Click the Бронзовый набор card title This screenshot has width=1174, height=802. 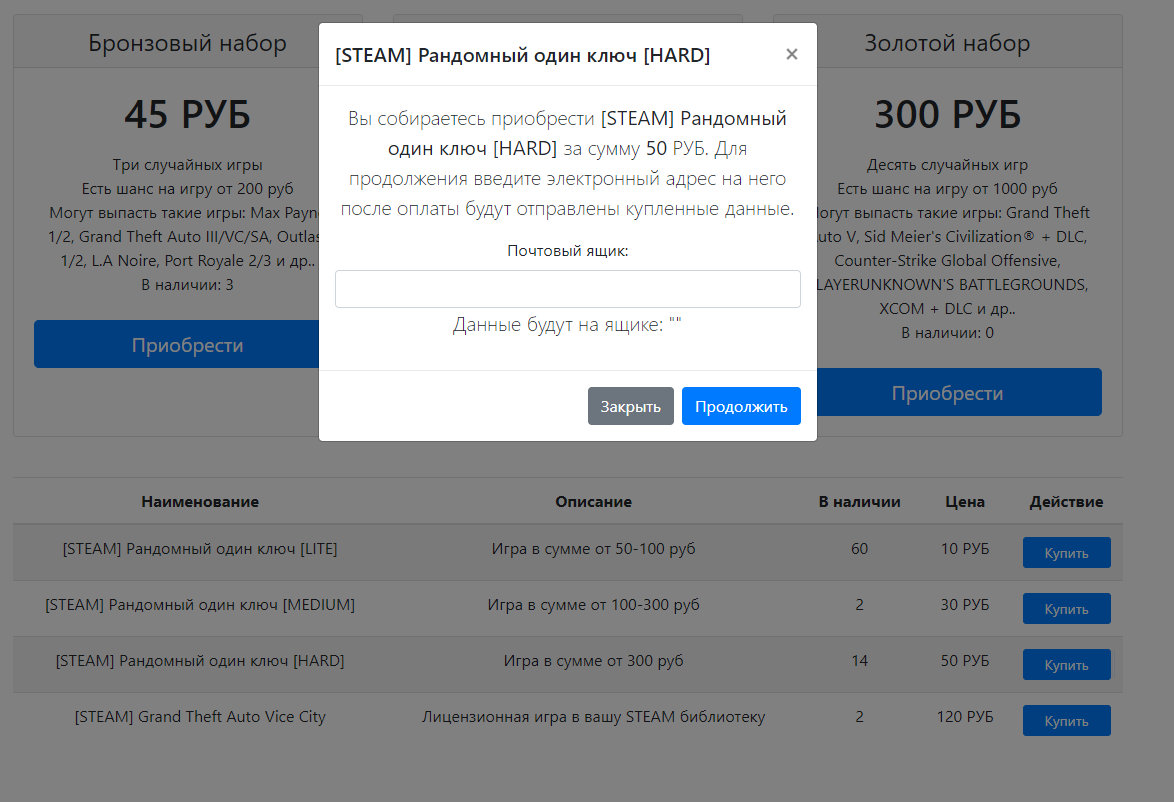click(x=187, y=43)
